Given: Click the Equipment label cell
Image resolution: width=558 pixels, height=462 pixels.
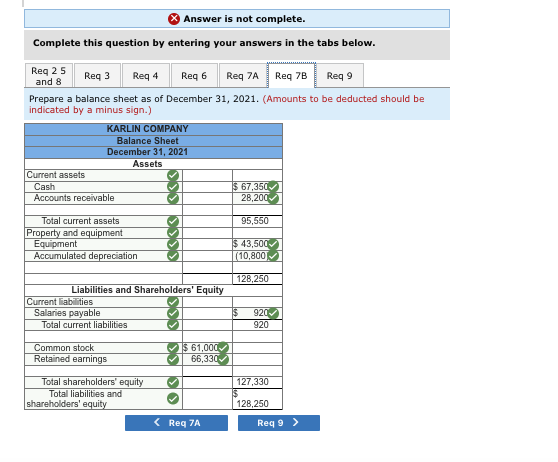Looking at the screenshot, I should point(104,244).
